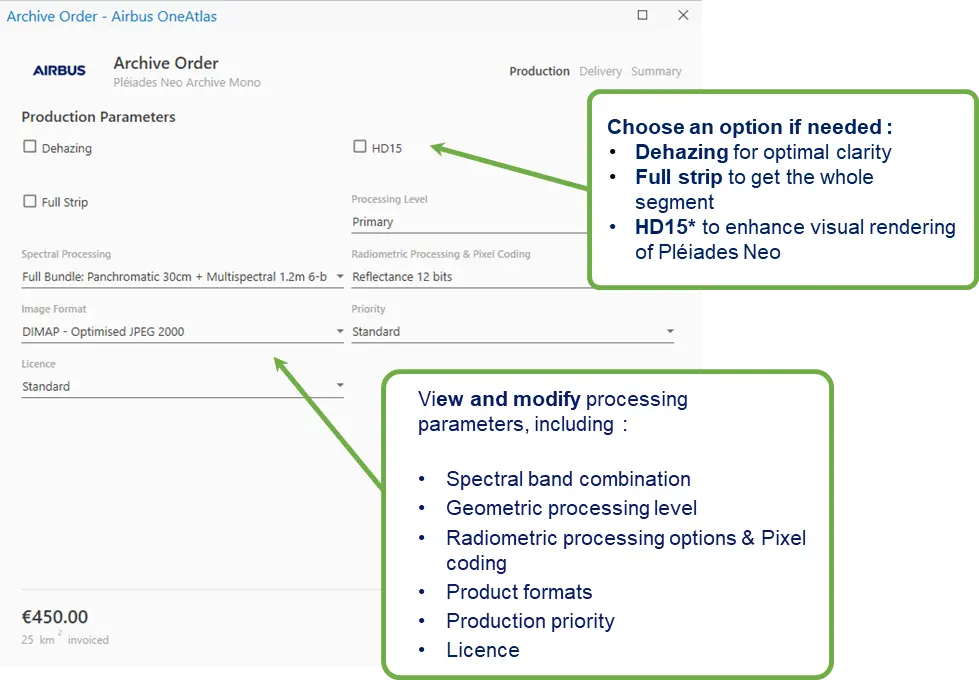This screenshot has width=979, height=680.
Task: Close the Archive Order window
Action: [684, 15]
